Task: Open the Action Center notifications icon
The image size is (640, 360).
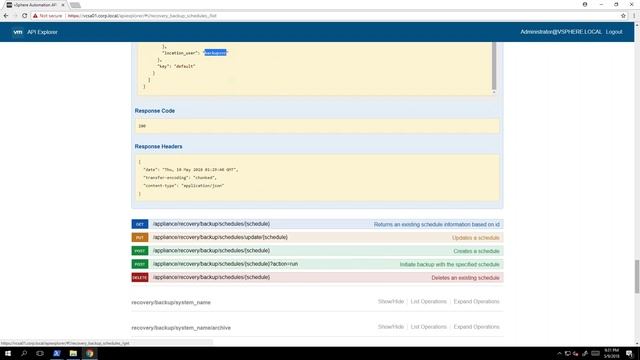Action: point(629,353)
